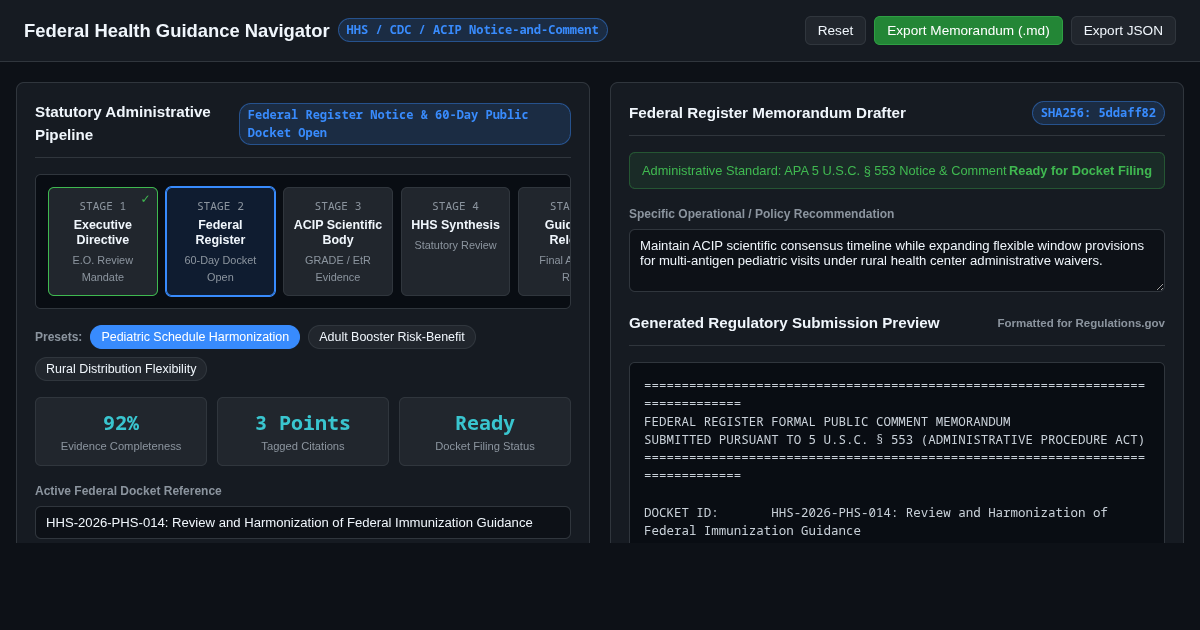This screenshot has width=1200, height=630.
Task: Click Federal Register Memorandum Drafter heading
Action: click(767, 113)
